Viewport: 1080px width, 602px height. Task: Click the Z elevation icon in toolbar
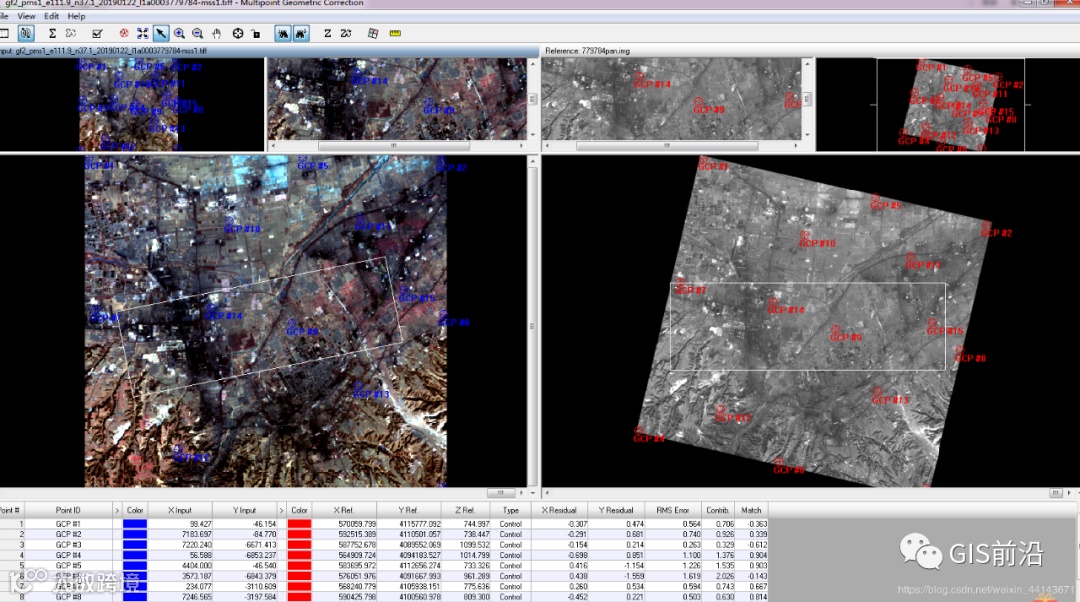pos(327,34)
